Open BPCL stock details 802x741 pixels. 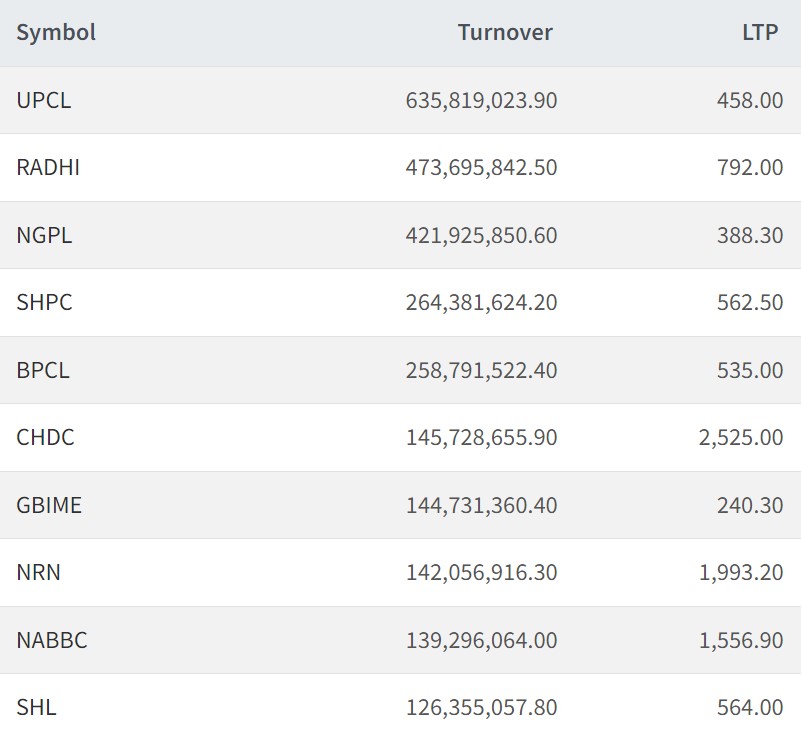43,370
